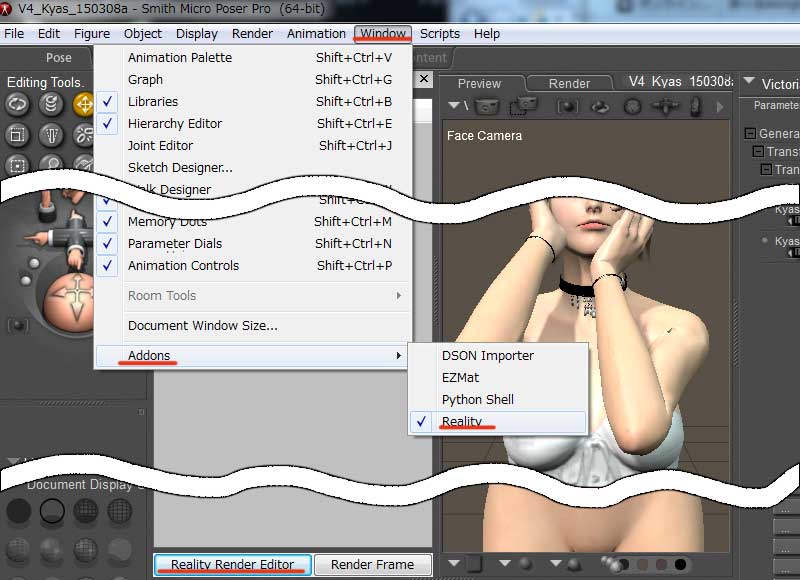Open the Scripts menu
This screenshot has width=800, height=580.
tap(440, 34)
